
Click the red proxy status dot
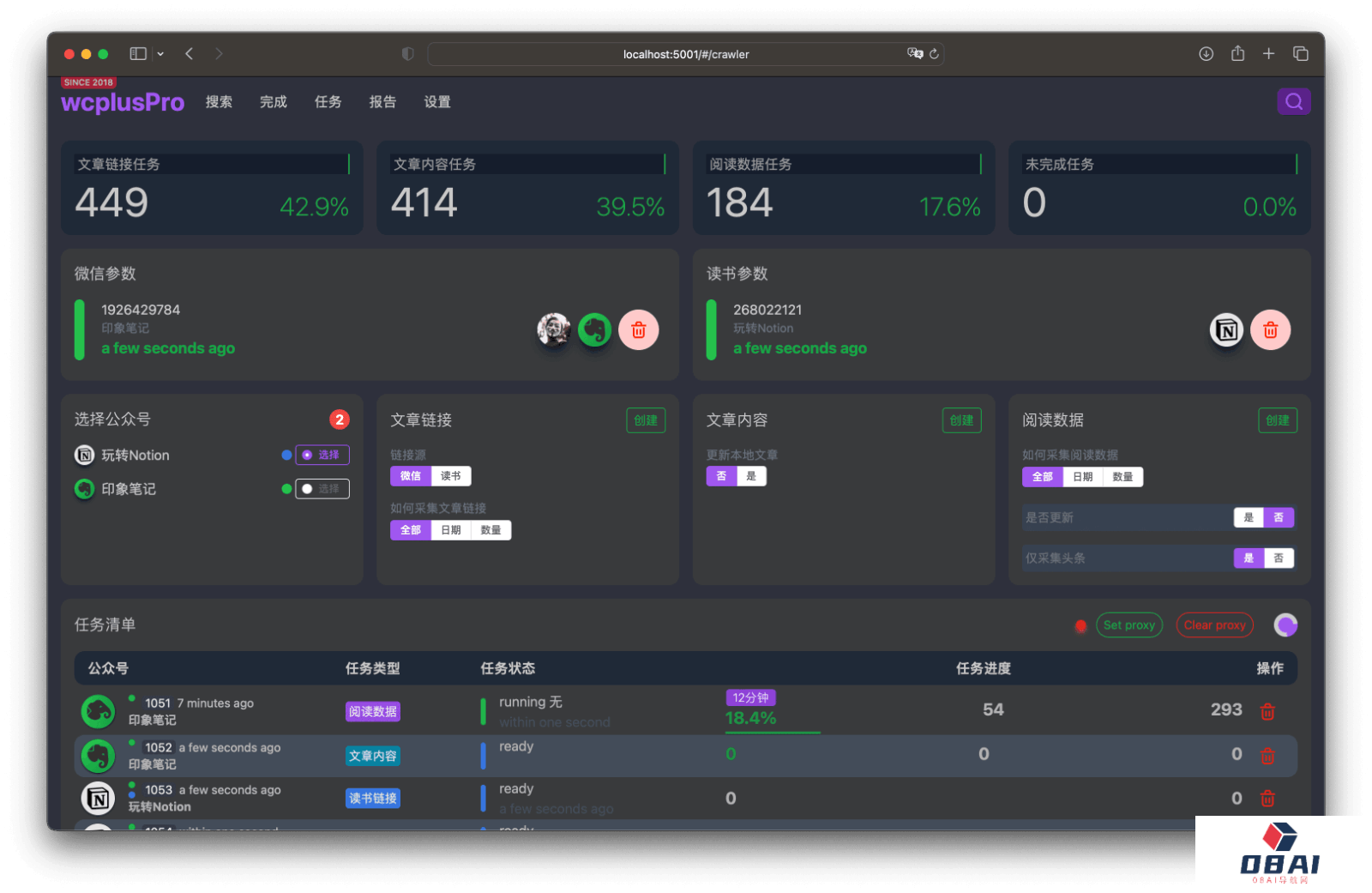pos(1080,625)
